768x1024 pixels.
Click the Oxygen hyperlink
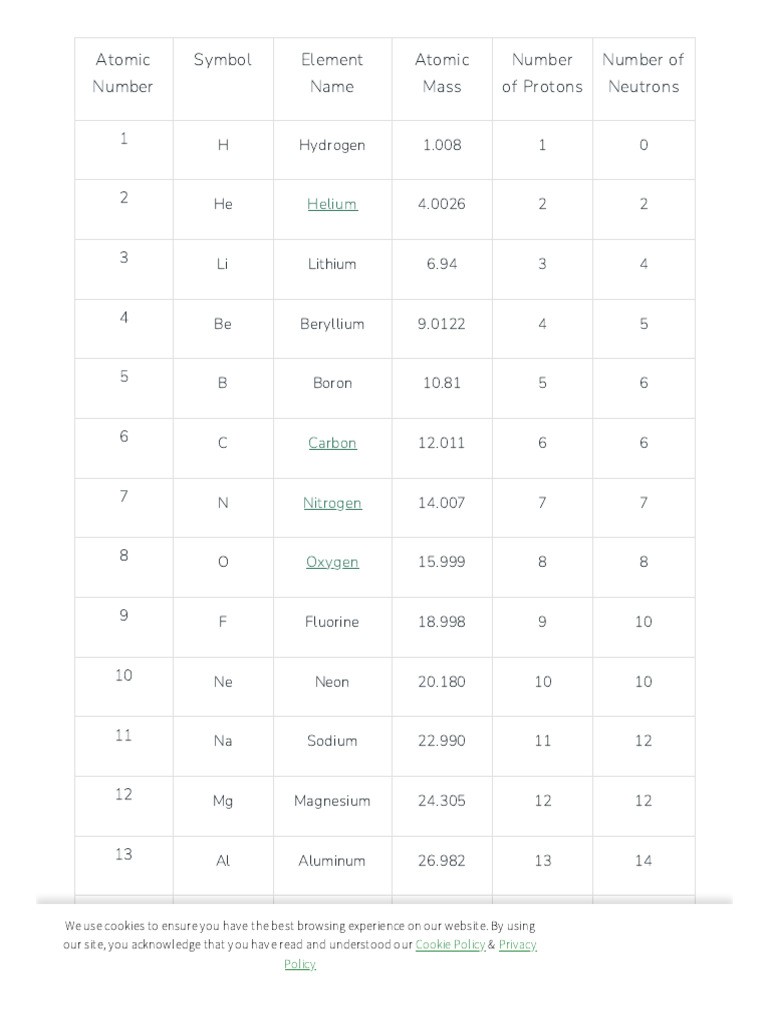point(332,562)
